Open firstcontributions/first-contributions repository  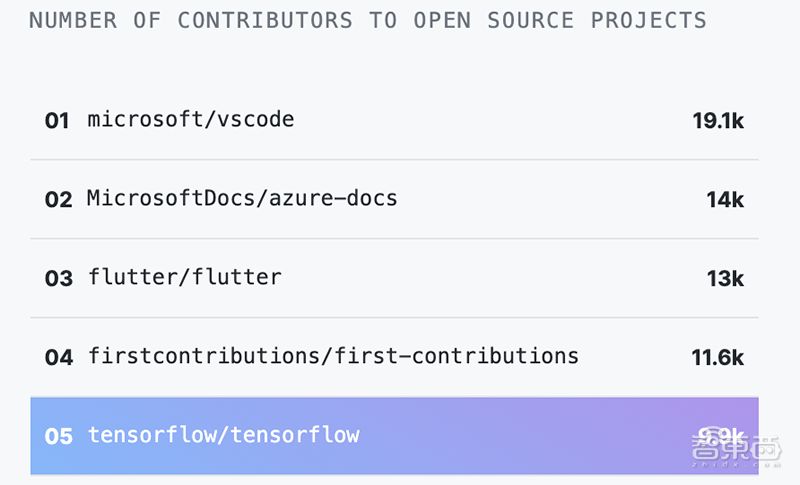pos(333,356)
